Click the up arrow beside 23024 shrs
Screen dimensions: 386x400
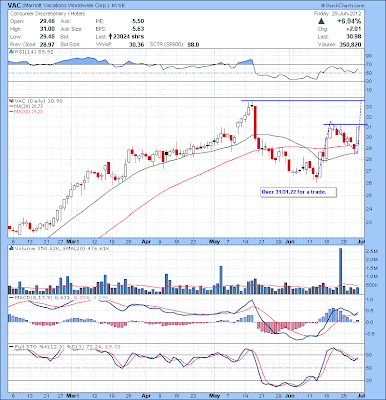pyautogui.click(x=110, y=36)
